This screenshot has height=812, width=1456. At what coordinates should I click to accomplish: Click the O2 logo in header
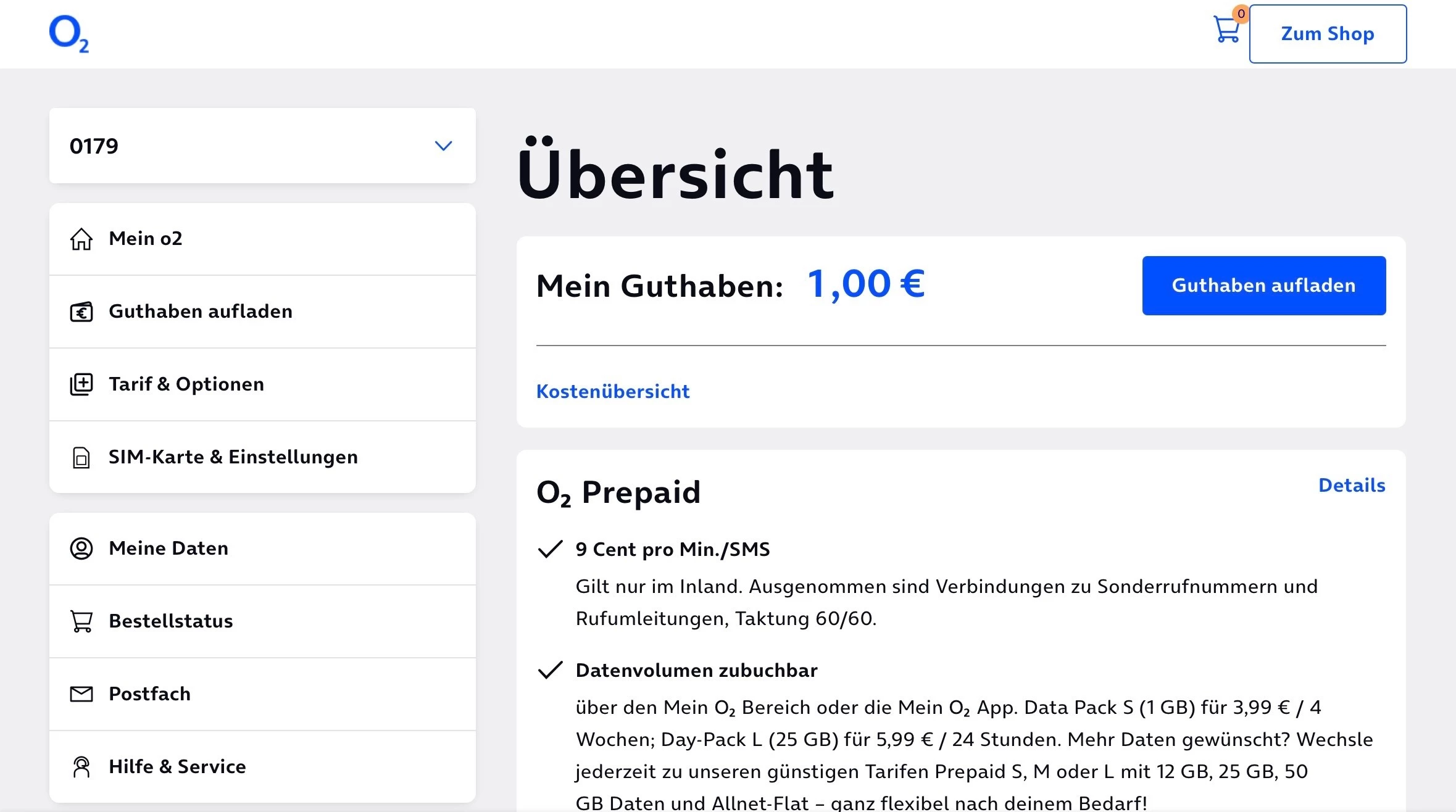click(69, 34)
